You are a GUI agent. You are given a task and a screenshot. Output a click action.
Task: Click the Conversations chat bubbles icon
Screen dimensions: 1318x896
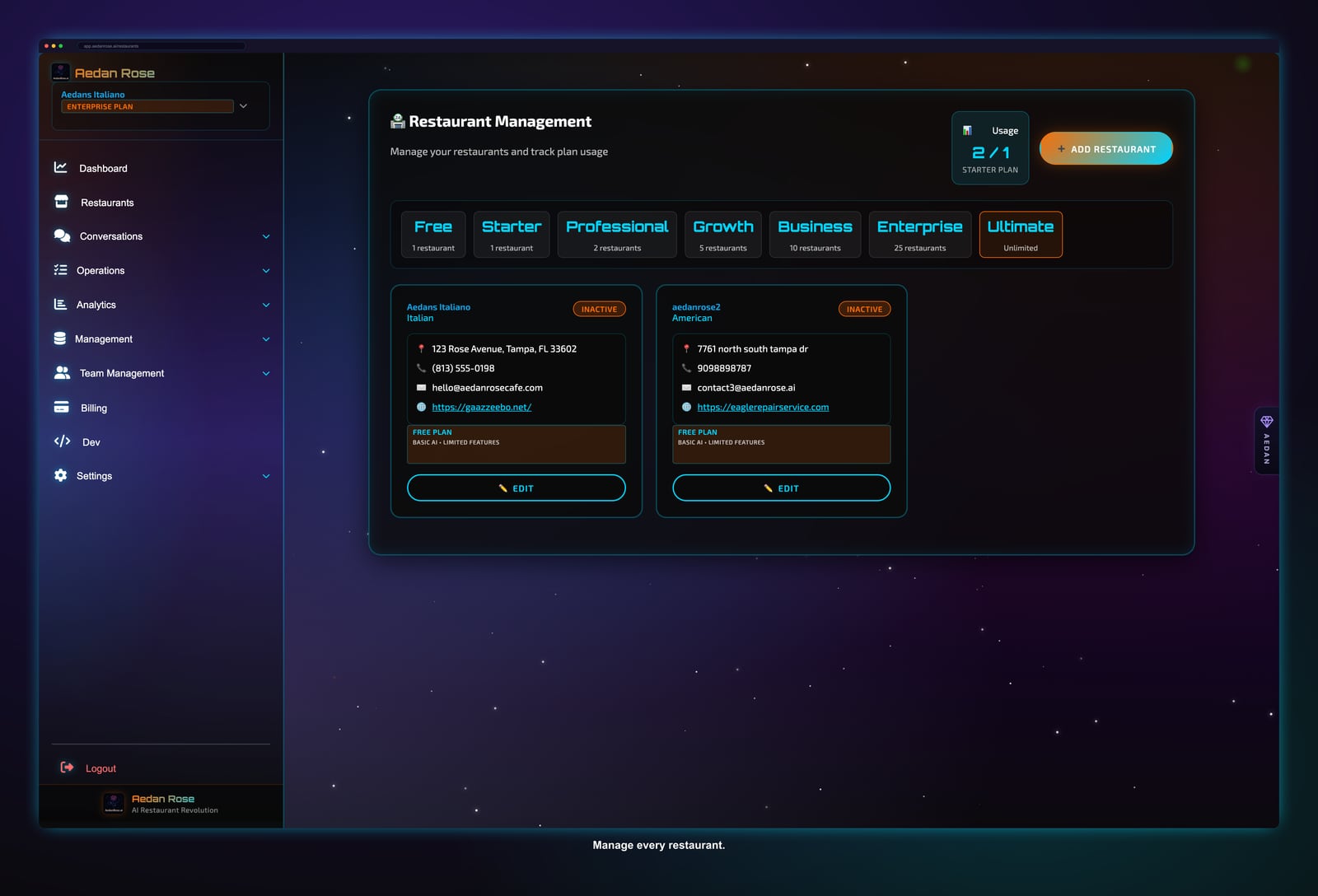click(x=62, y=236)
